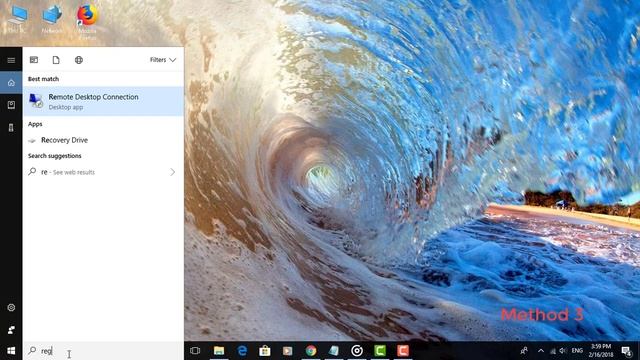
Task: Open File Explorer from the taskbar
Action: tap(219, 351)
